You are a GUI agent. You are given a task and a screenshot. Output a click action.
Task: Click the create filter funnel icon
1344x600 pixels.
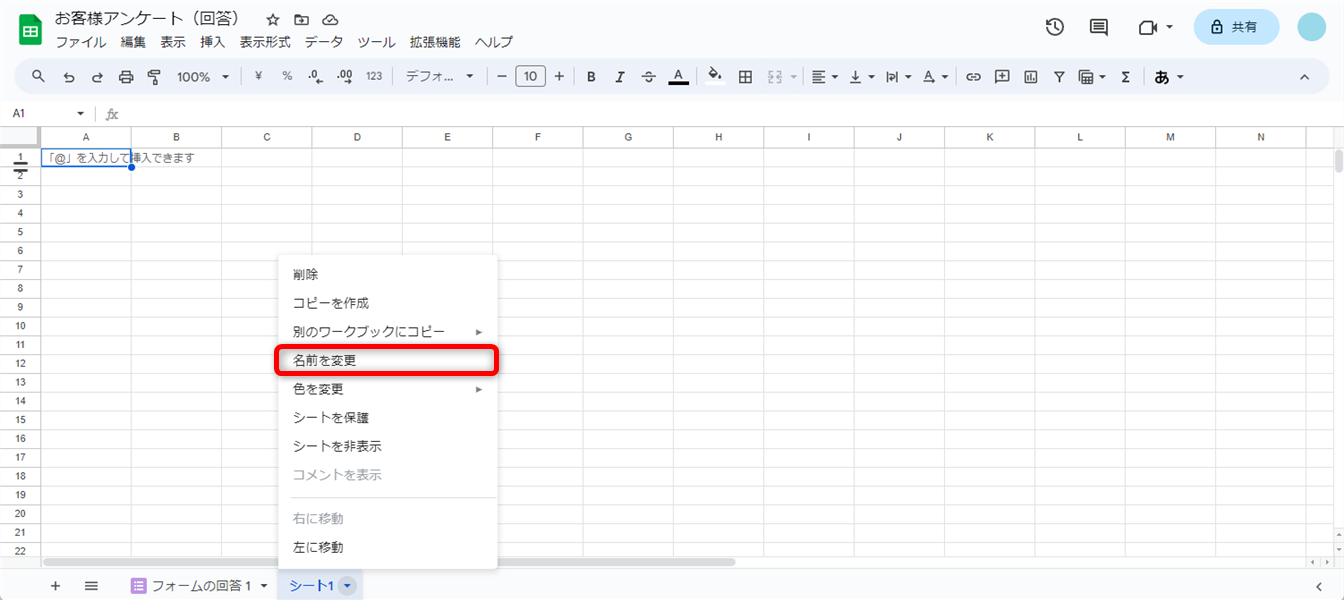coord(1059,77)
